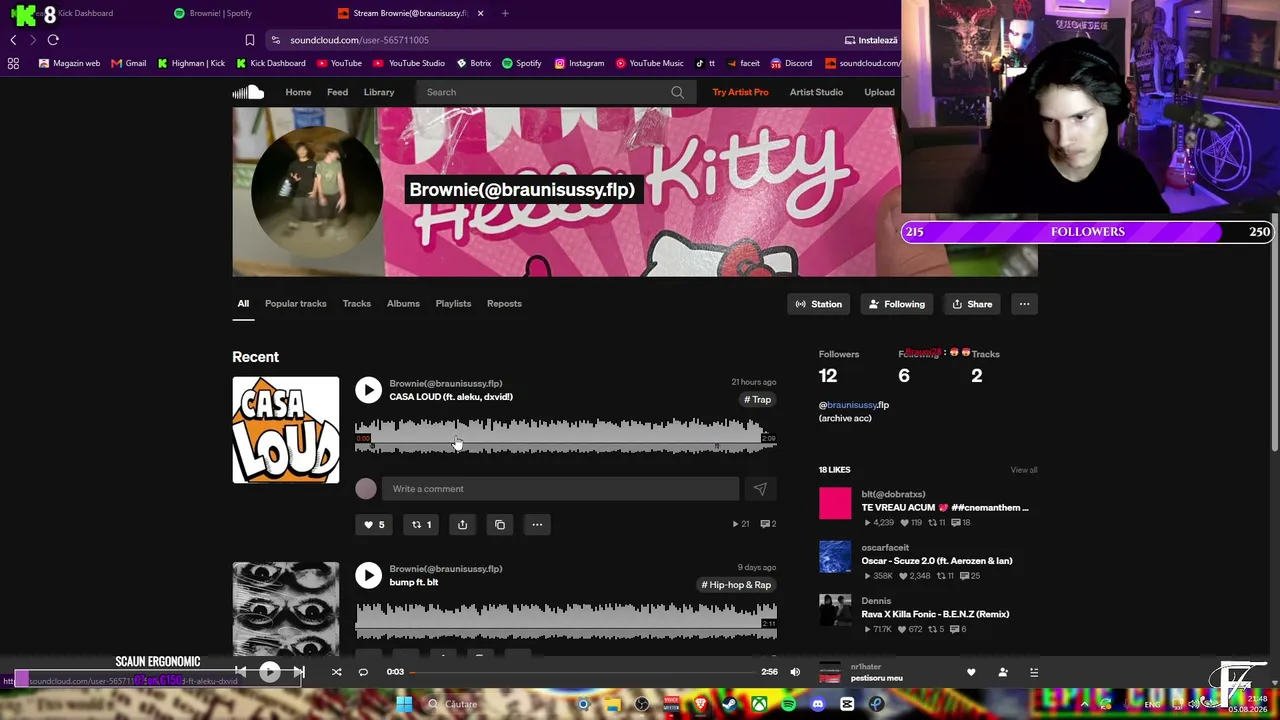Share the CASA LOUD track
The width and height of the screenshot is (1280, 720).
pyautogui.click(x=462, y=524)
